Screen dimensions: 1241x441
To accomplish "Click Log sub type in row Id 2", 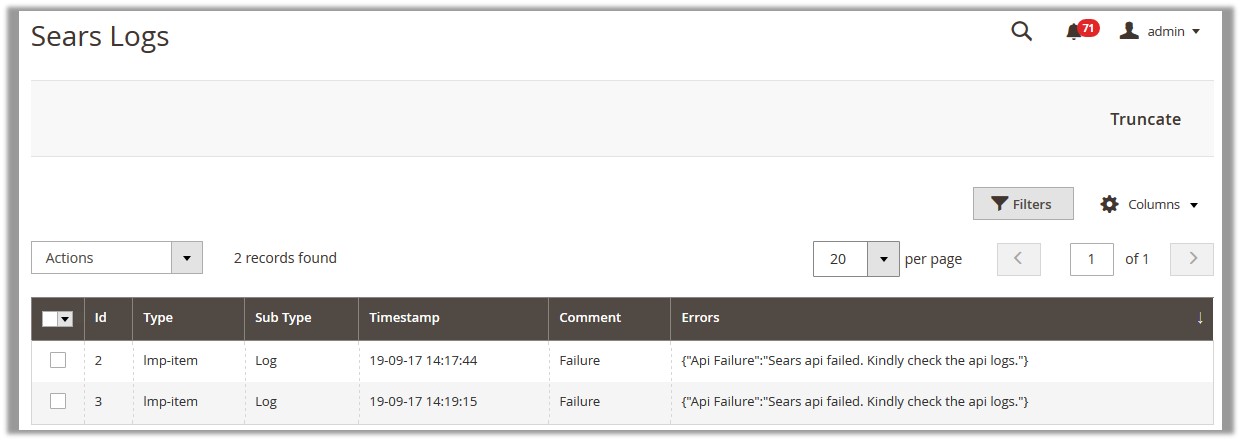I will tap(266, 360).
